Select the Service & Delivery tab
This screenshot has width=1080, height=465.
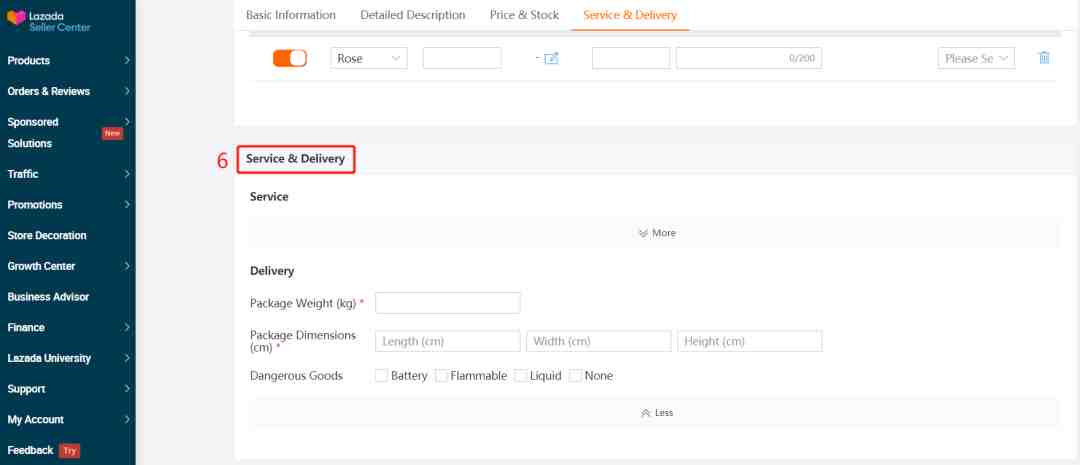pyautogui.click(x=630, y=15)
